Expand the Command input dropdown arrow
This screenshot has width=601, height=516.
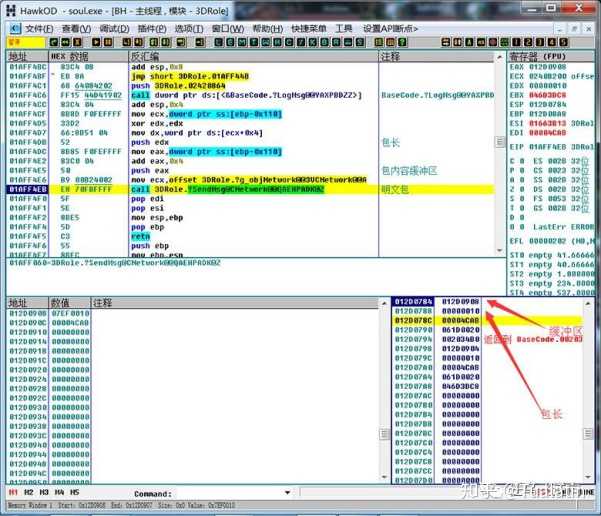pyautogui.click(x=287, y=493)
